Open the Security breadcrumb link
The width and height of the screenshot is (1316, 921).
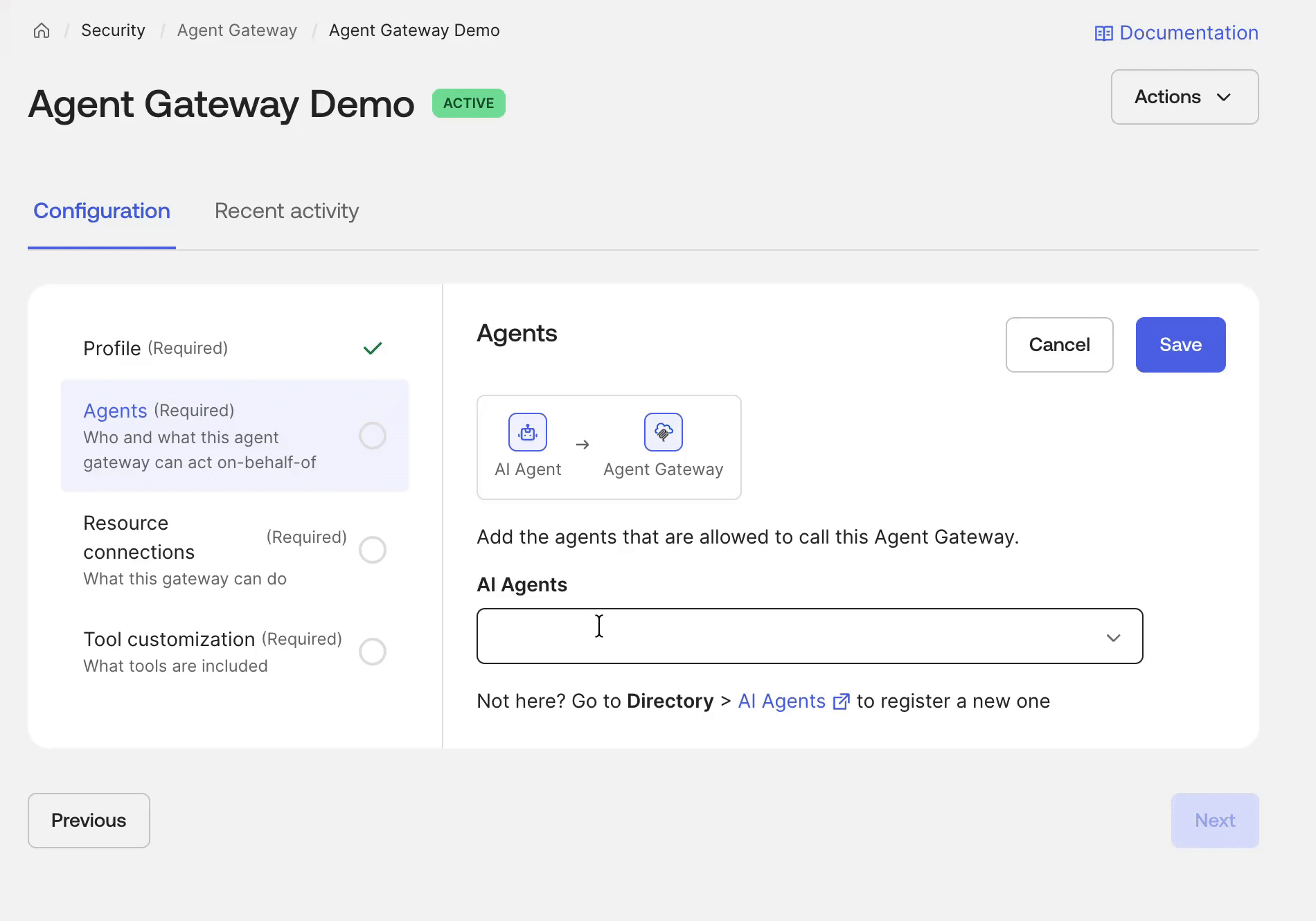(x=113, y=30)
